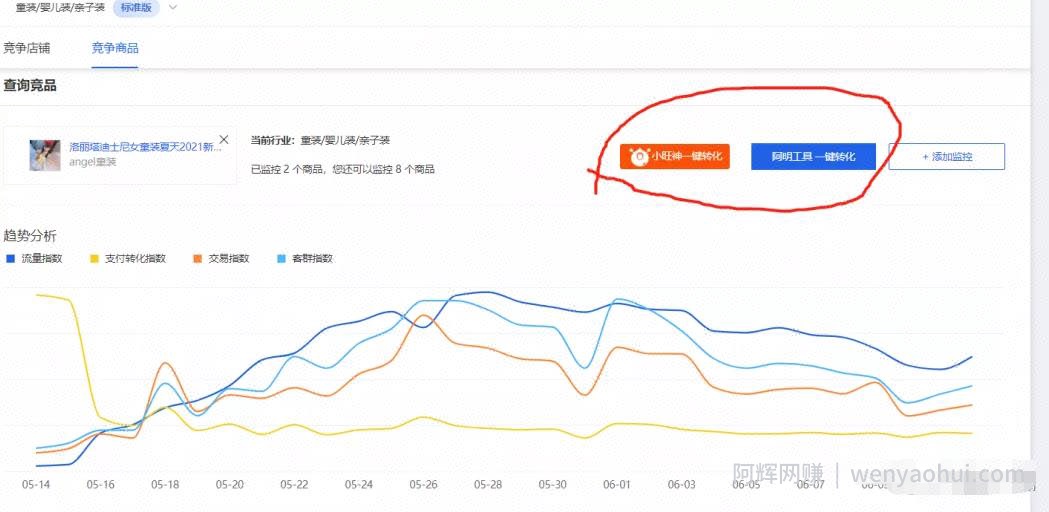This screenshot has width=1049, height=512.
Task: Toggle the 交易指数 legend swatch
Action: tap(197, 258)
